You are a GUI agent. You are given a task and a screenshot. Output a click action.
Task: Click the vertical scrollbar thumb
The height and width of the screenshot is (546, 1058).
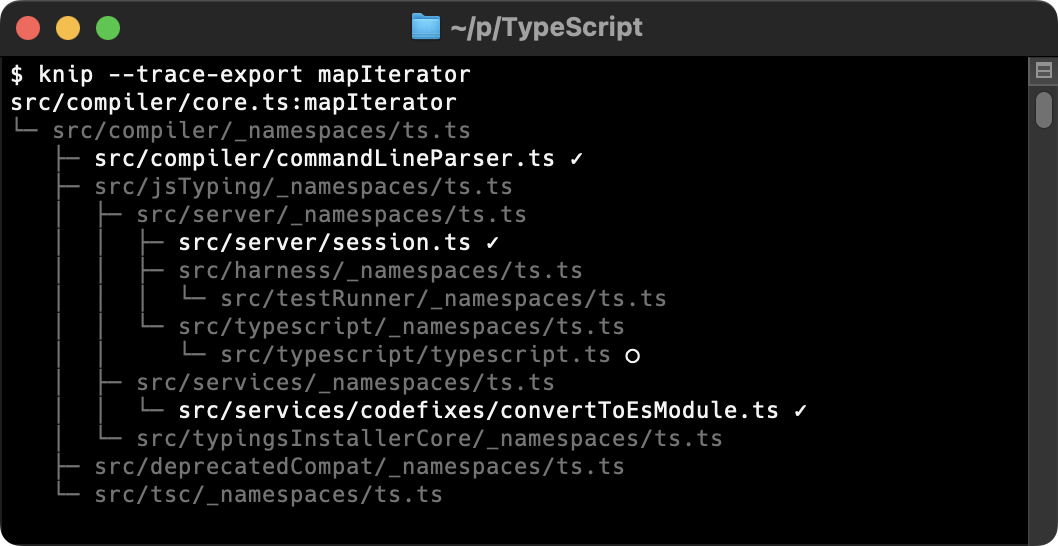(1043, 109)
